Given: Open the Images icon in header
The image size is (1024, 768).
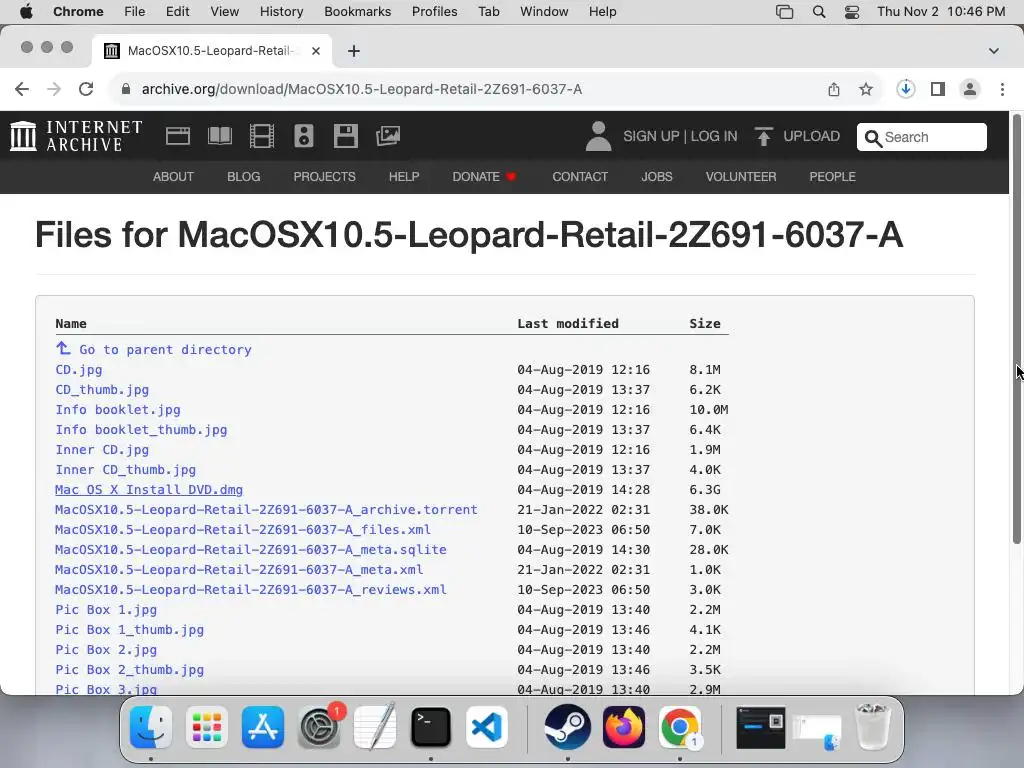Looking at the screenshot, I should (x=388, y=136).
